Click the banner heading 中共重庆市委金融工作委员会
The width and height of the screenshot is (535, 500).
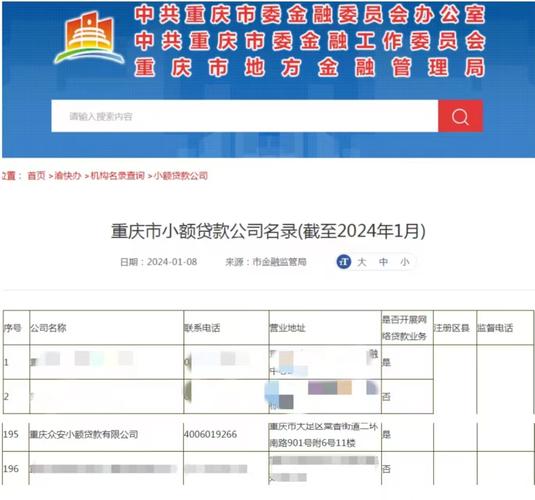pyautogui.click(x=309, y=41)
